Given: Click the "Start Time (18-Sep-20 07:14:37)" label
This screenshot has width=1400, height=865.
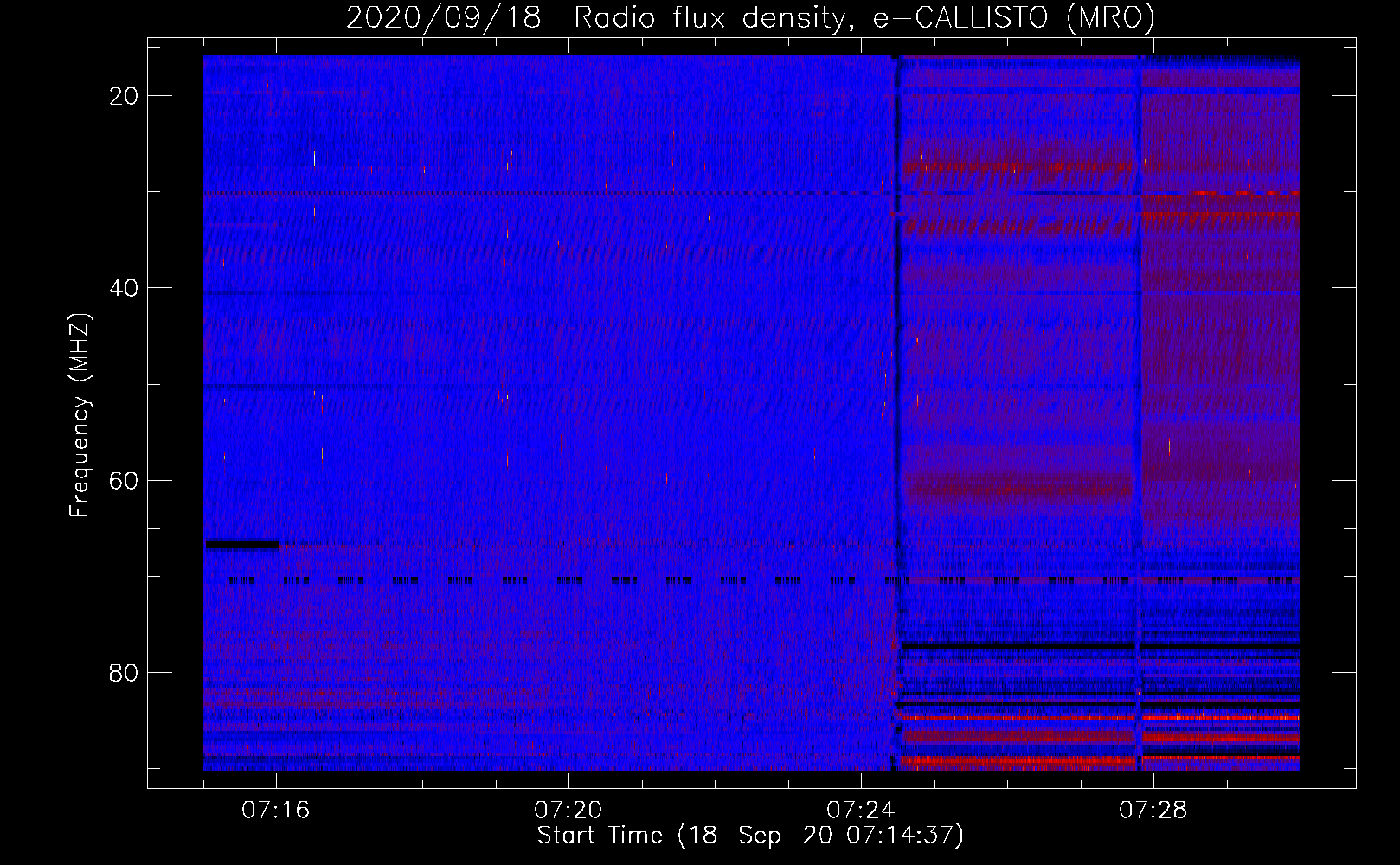Looking at the screenshot, I should (750, 836).
